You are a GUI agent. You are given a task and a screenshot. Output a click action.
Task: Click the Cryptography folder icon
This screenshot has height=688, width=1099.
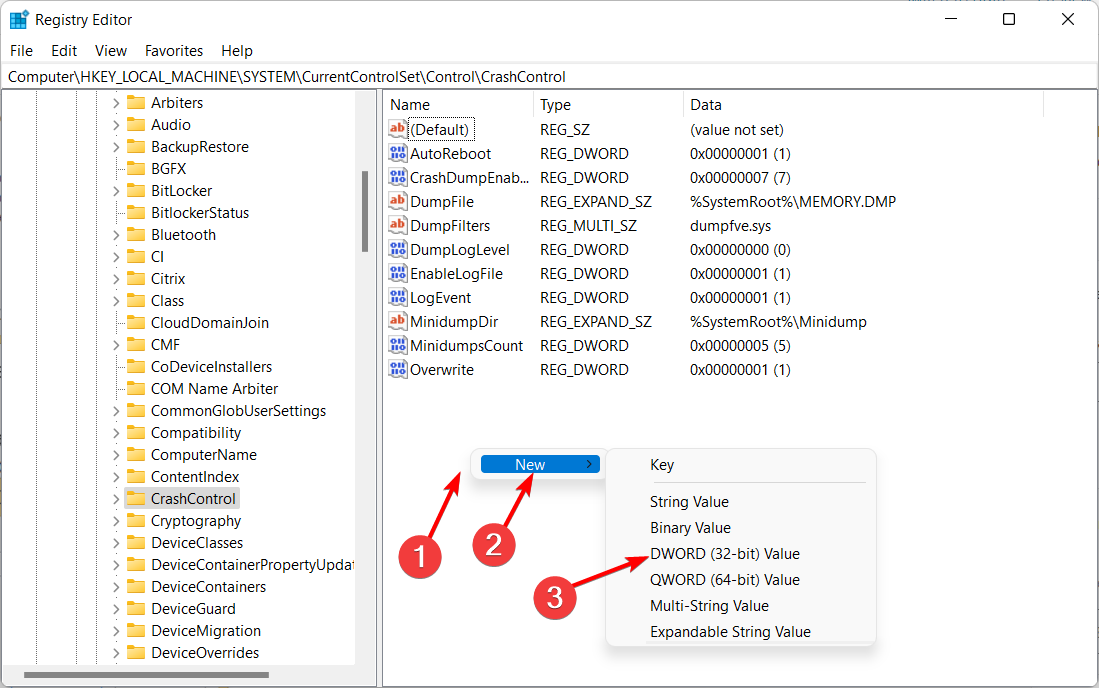coord(136,521)
